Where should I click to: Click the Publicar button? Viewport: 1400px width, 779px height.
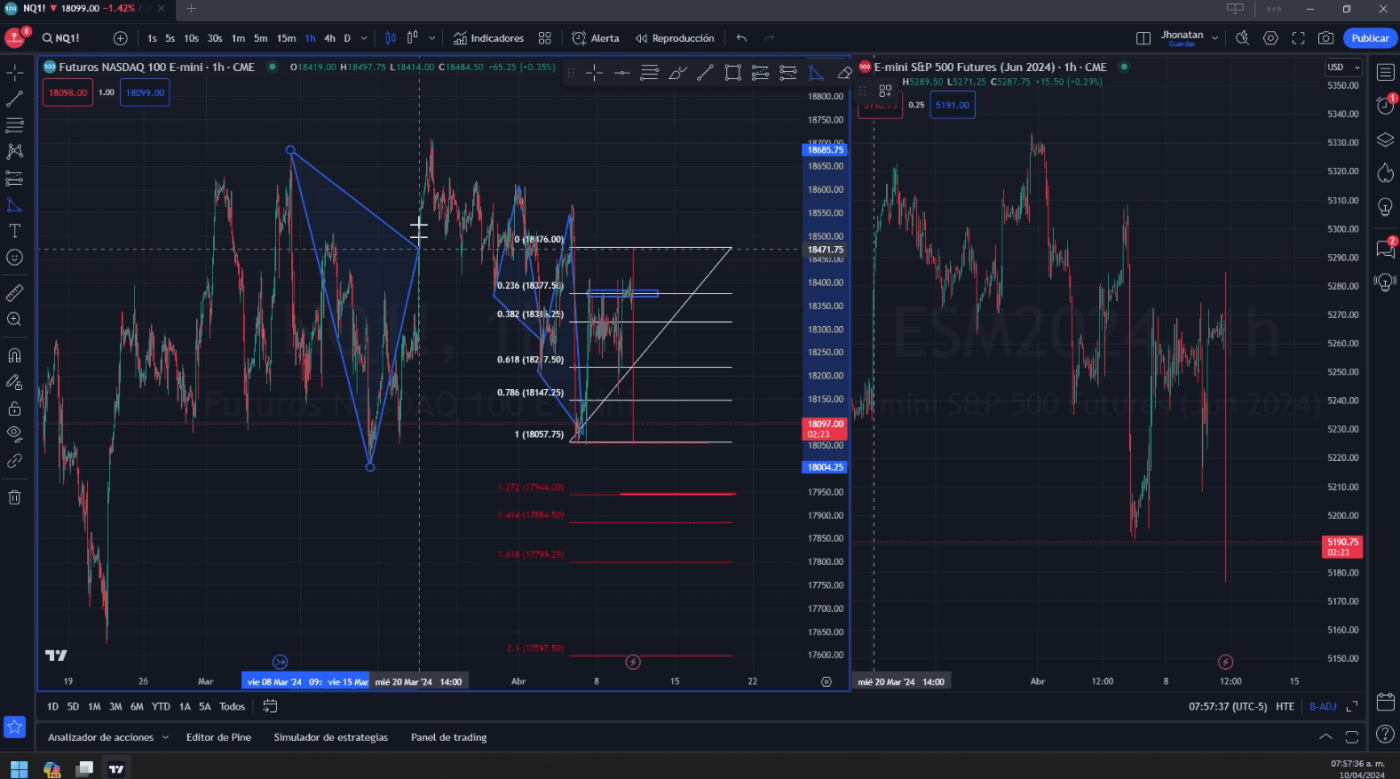tap(1369, 38)
